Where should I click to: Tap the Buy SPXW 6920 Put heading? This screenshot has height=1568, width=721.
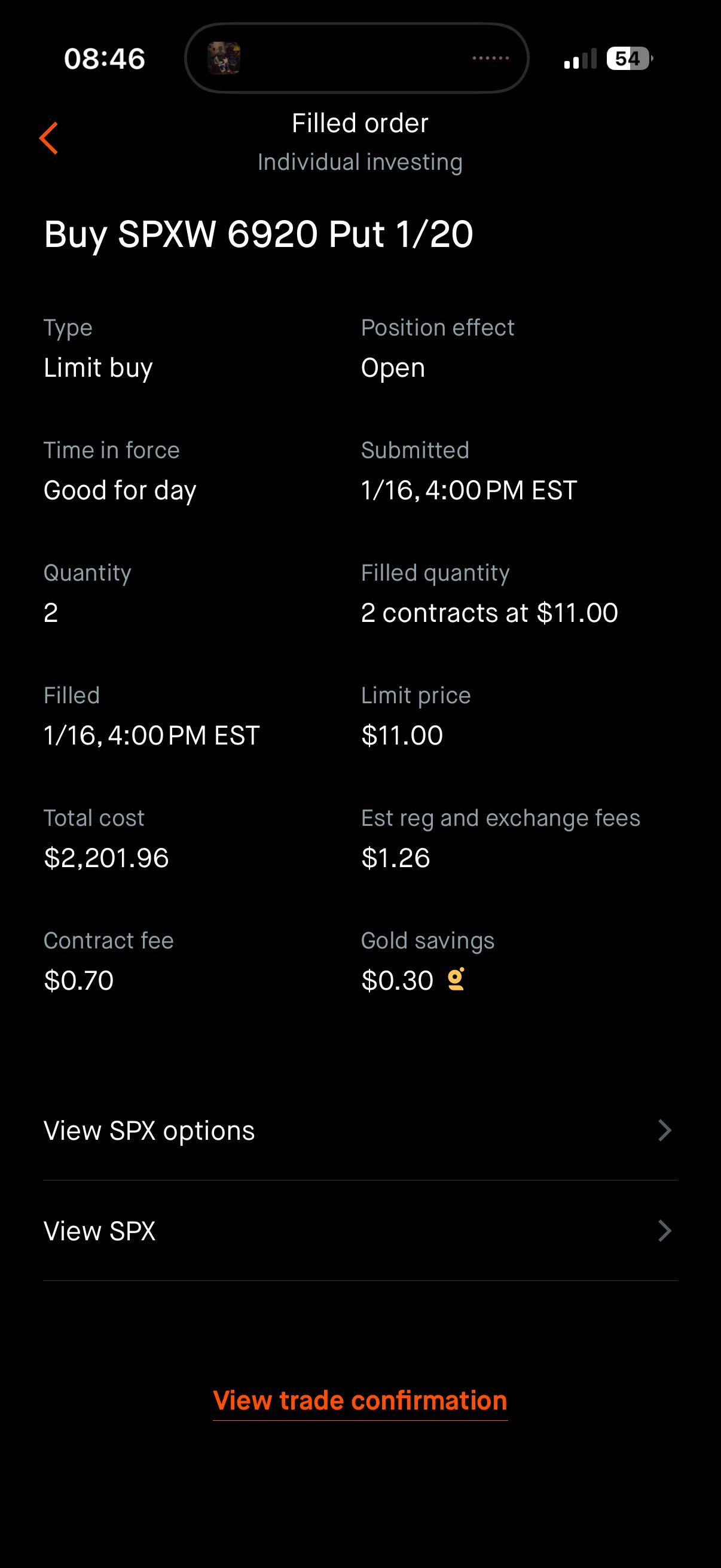[259, 234]
